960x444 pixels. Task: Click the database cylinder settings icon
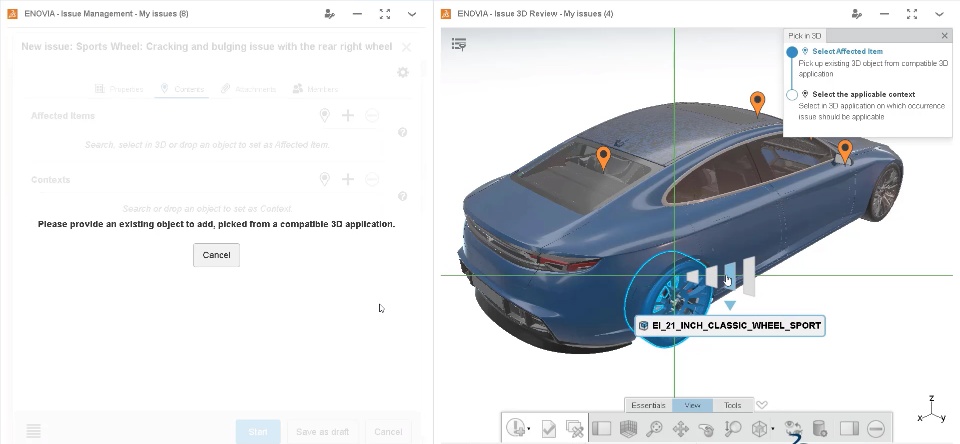point(820,428)
